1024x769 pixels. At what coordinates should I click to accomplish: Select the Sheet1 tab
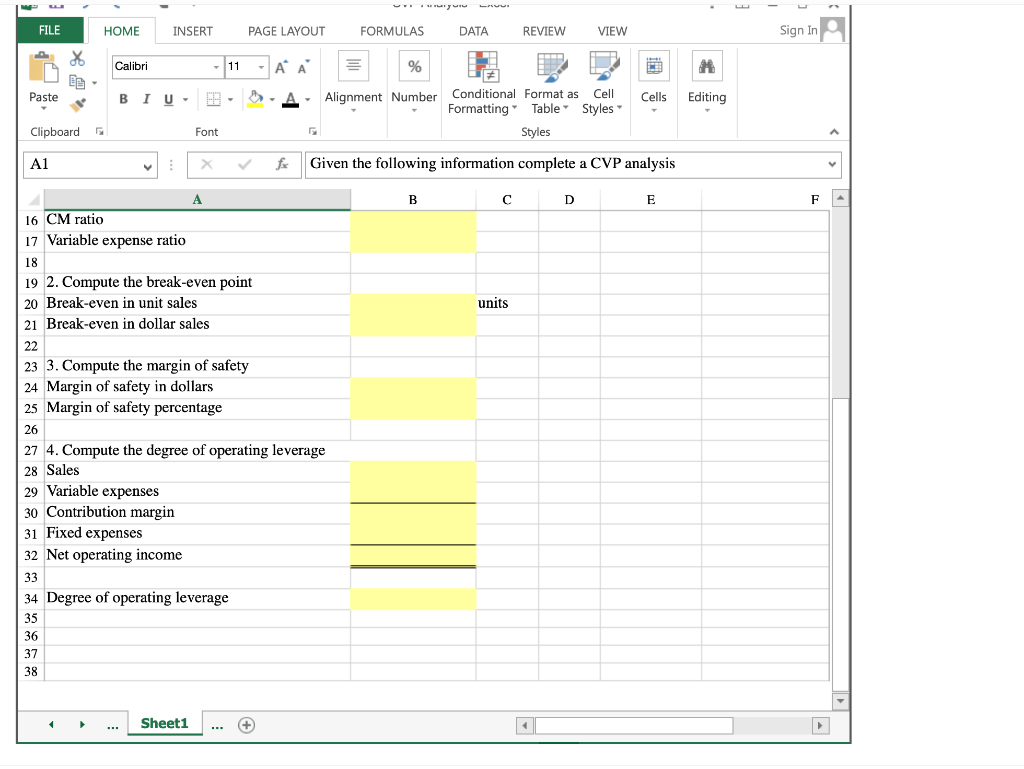(x=165, y=723)
